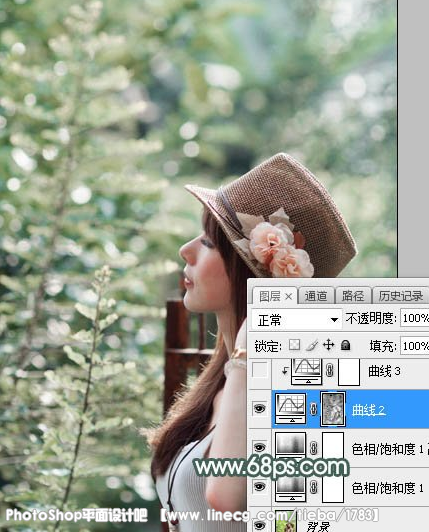Select the 背景 layer name
The height and width of the screenshot is (532, 429).
click(318, 527)
